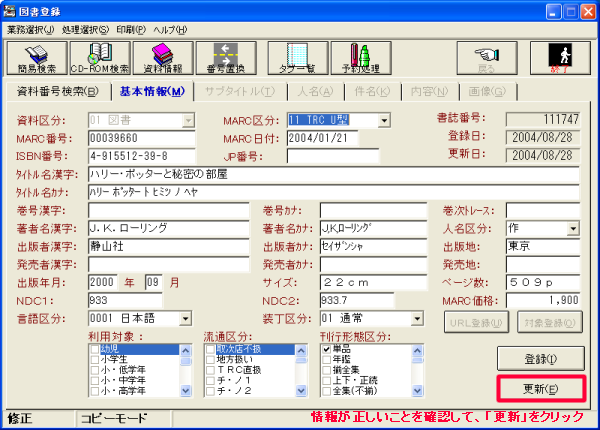This screenshot has height=430, width=600.
Task: Click the MARC番号 input field
Action: pos(142,138)
